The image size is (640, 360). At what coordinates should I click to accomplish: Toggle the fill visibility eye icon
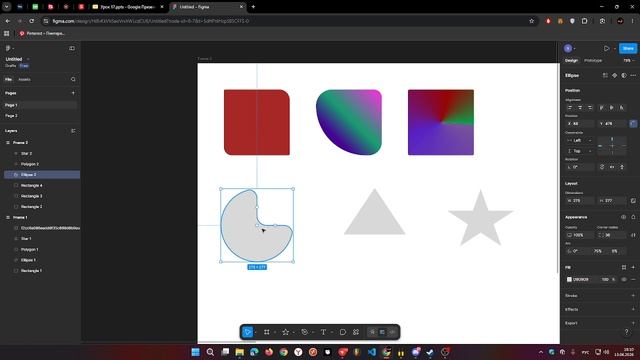coord(624,280)
